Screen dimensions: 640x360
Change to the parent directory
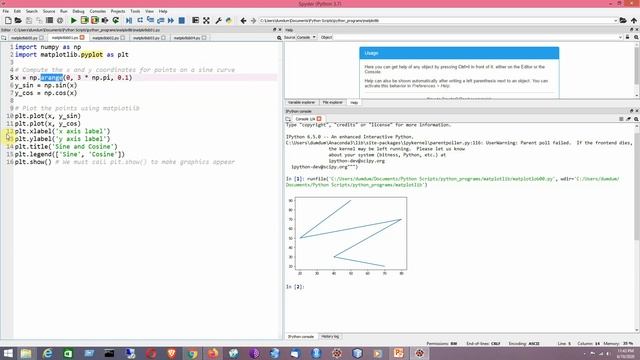click(633, 20)
